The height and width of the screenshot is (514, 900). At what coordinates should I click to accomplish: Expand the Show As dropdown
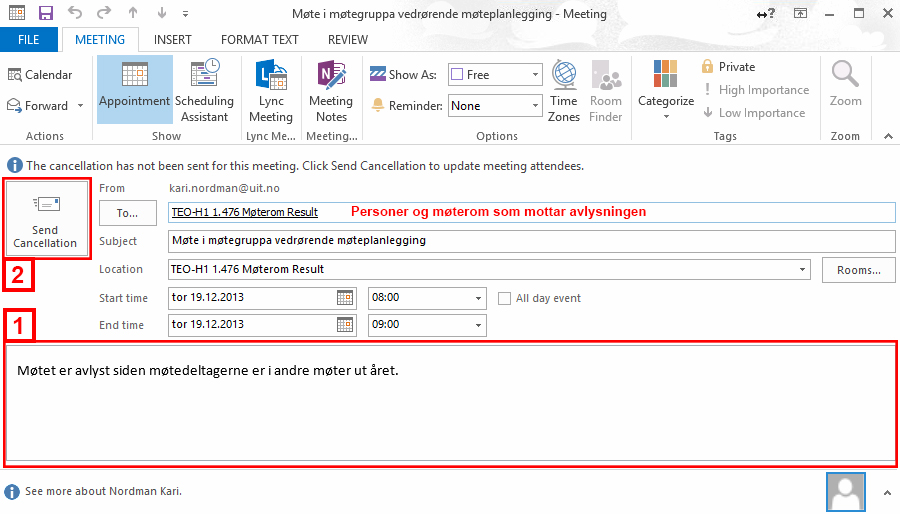pos(535,75)
